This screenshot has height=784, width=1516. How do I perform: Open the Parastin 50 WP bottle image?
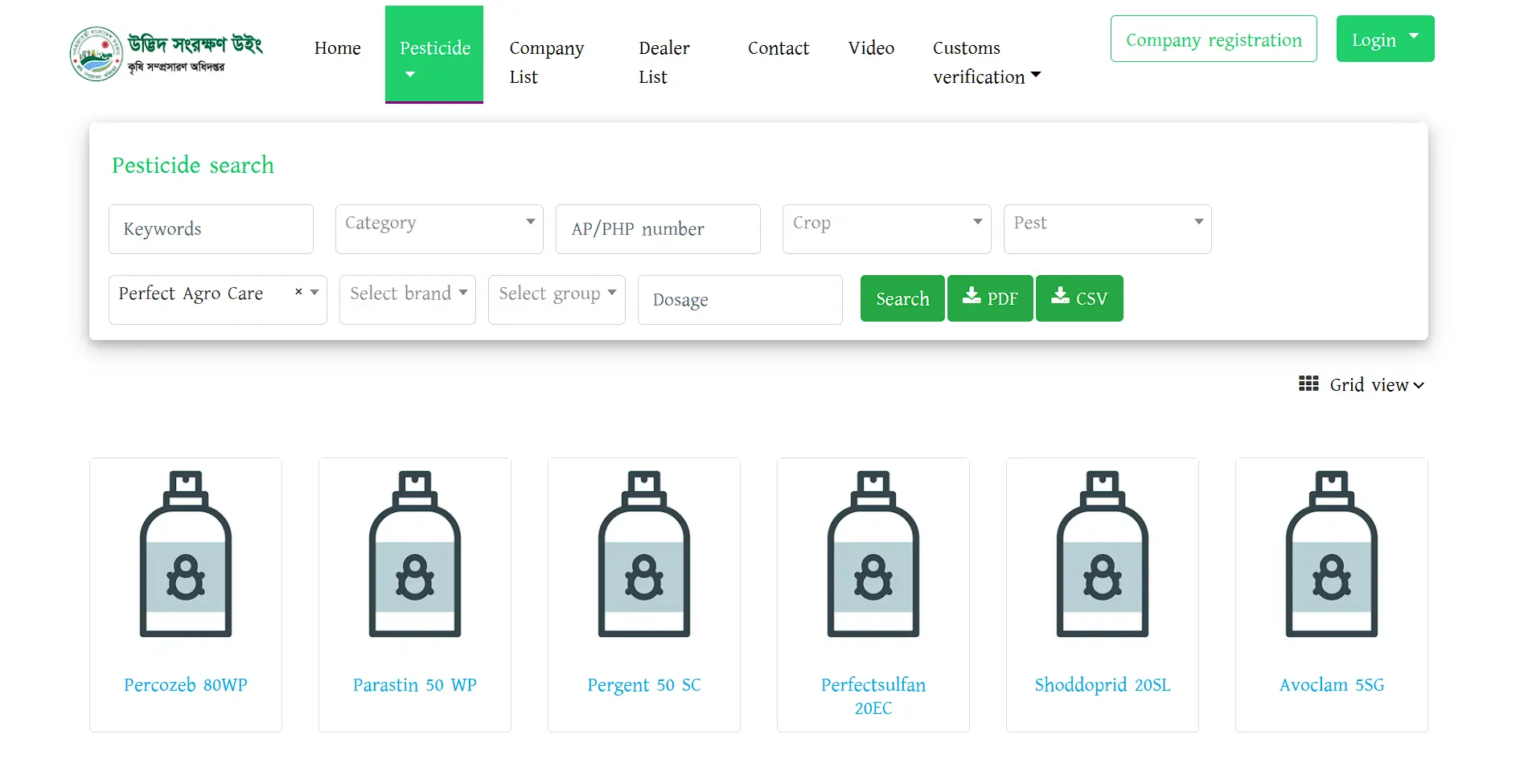click(x=415, y=554)
